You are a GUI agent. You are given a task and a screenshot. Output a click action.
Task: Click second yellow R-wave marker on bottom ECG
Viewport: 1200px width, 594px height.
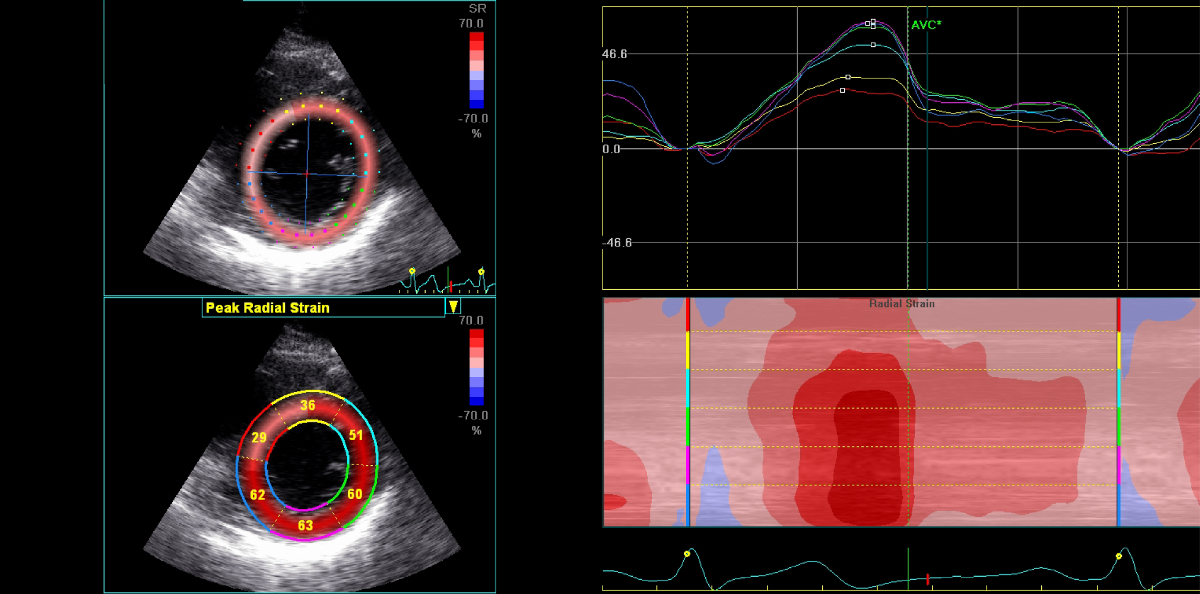pos(1119,555)
